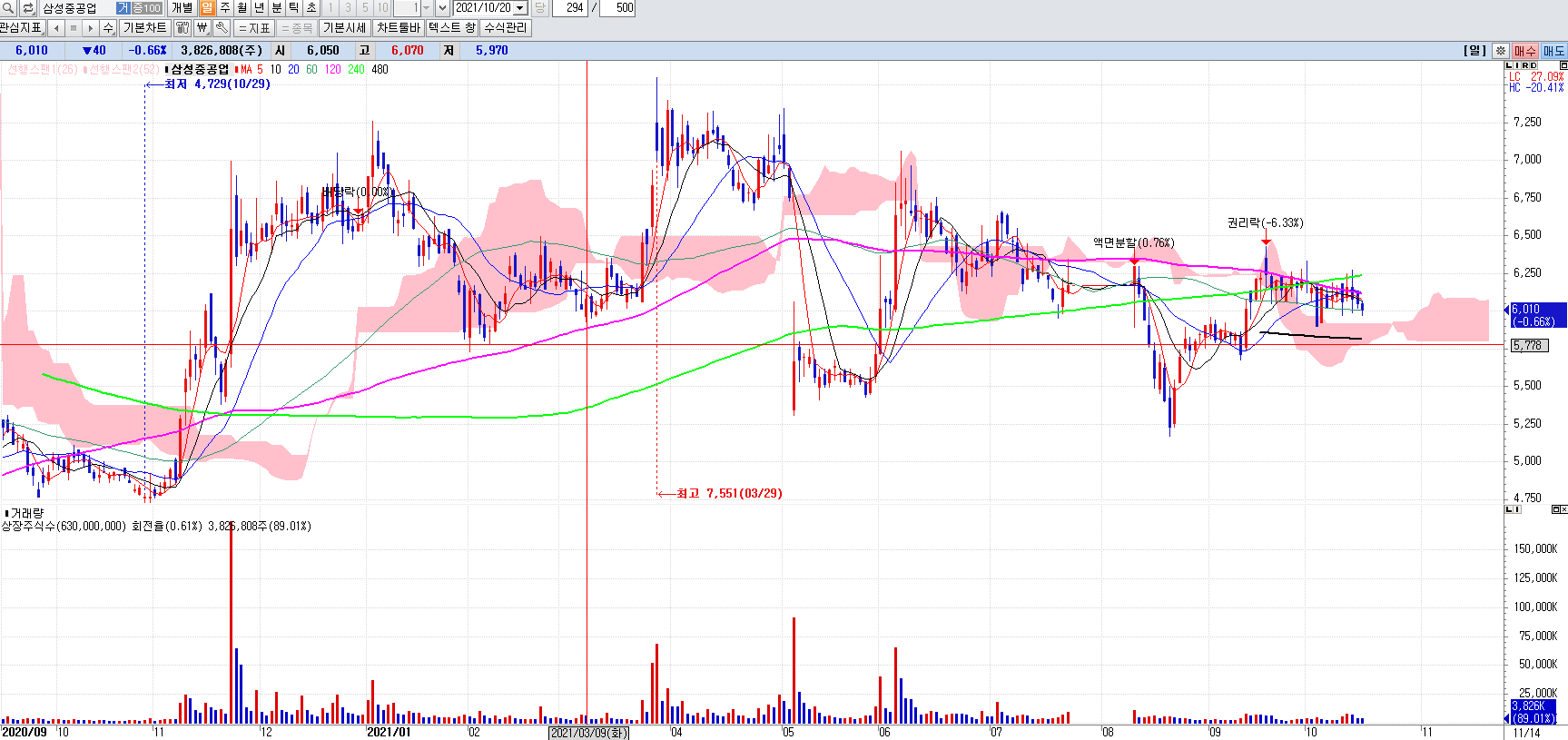1568x740 pixels.
Task: Click the won currency (₩) toolbar icon
Action: pyautogui.click(x=202, y=28)
